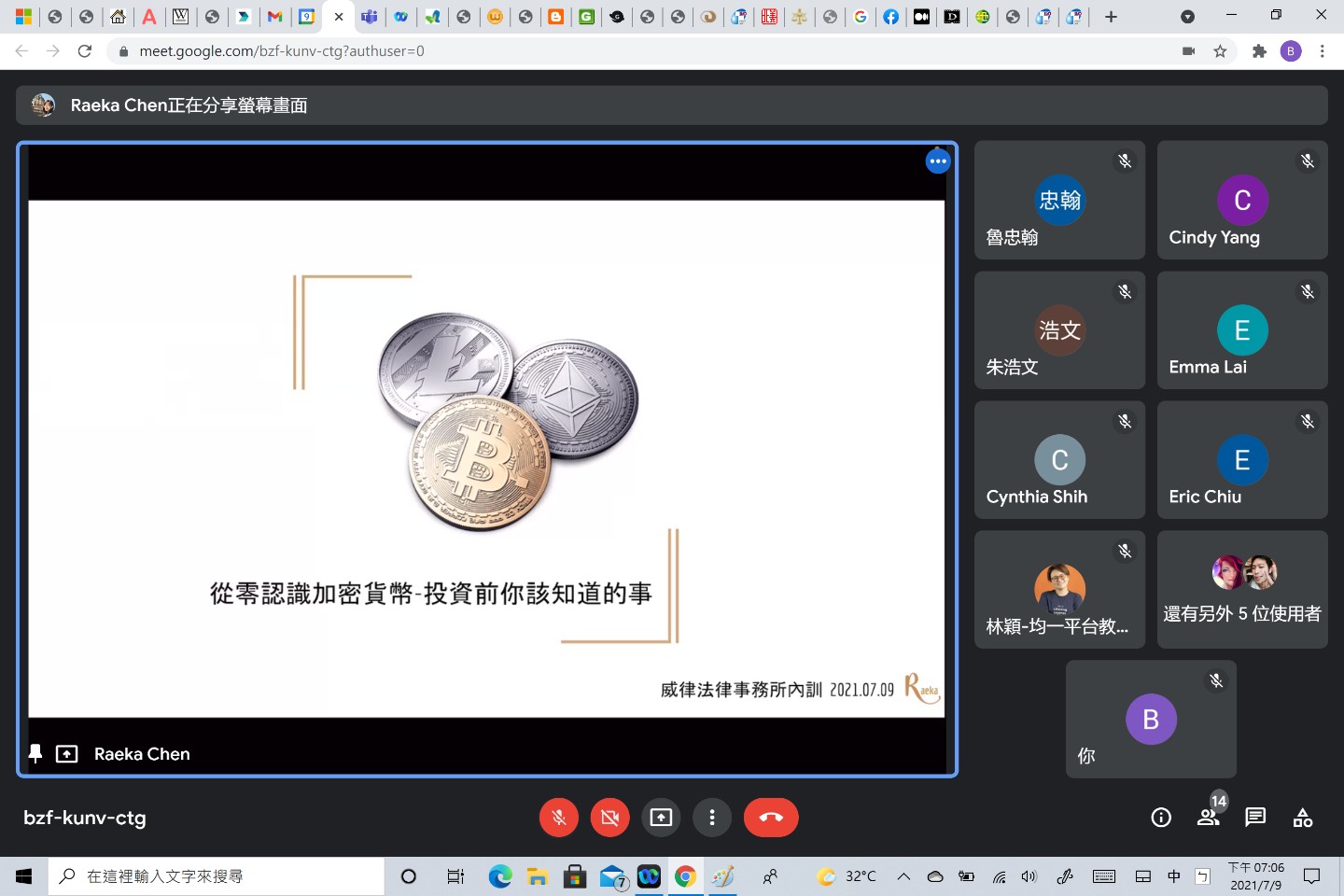Open Mail app on taskbar
This screenshot has height=896, width=1344.
coord(612,876)
